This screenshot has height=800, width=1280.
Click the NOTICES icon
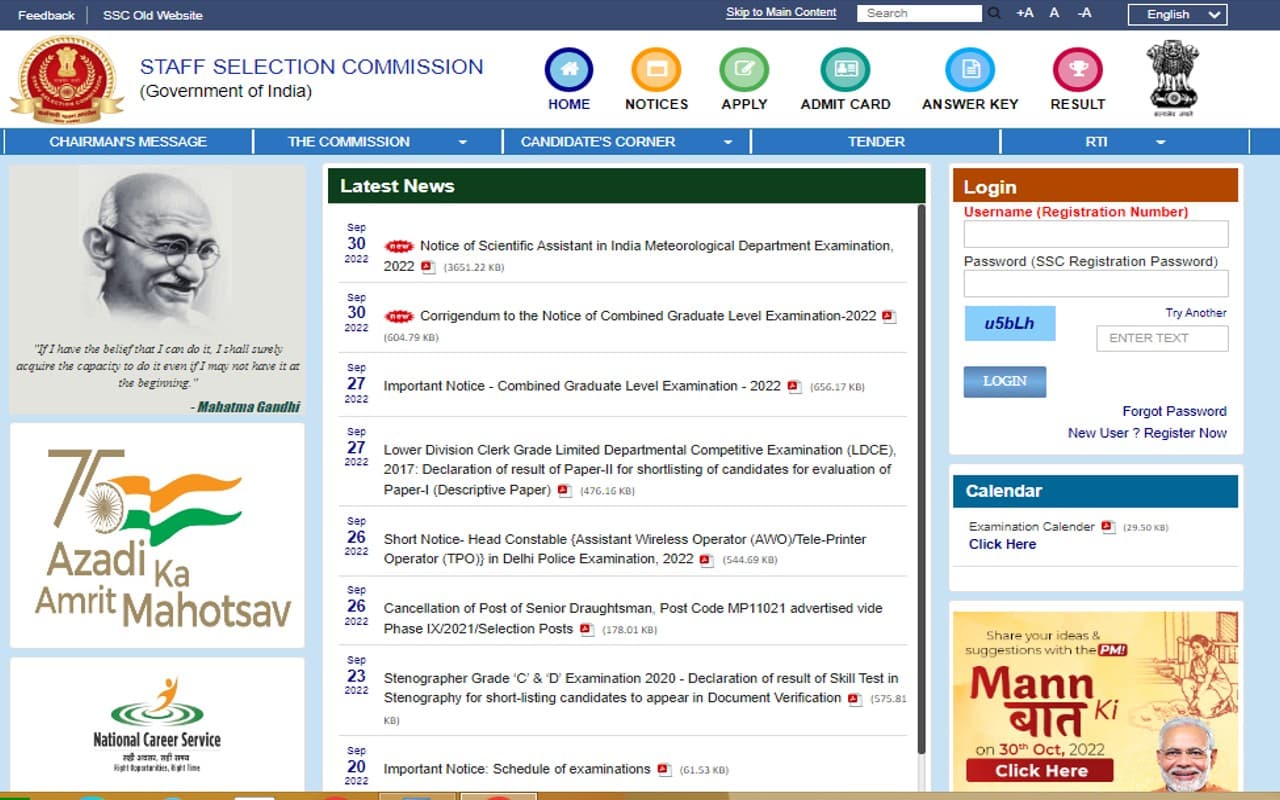656,70
